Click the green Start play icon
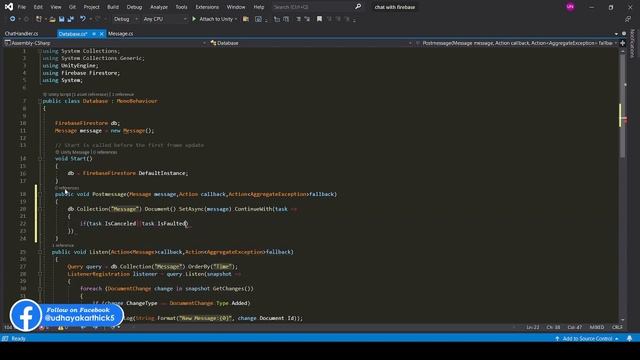The image size is (640, 360). 194,19
